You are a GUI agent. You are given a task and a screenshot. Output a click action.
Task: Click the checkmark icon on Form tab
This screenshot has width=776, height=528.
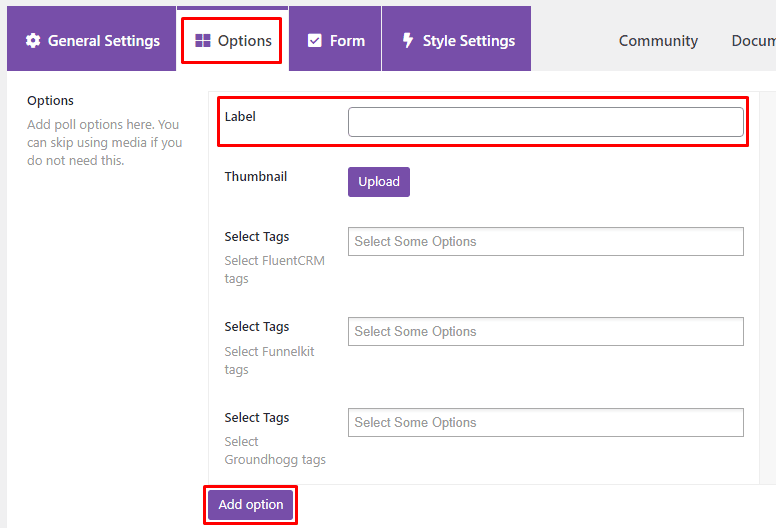click(315, 41)
